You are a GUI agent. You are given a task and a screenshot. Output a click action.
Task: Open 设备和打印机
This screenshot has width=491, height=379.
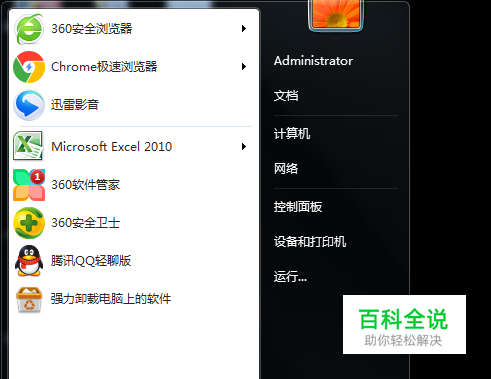click(310, 242)
